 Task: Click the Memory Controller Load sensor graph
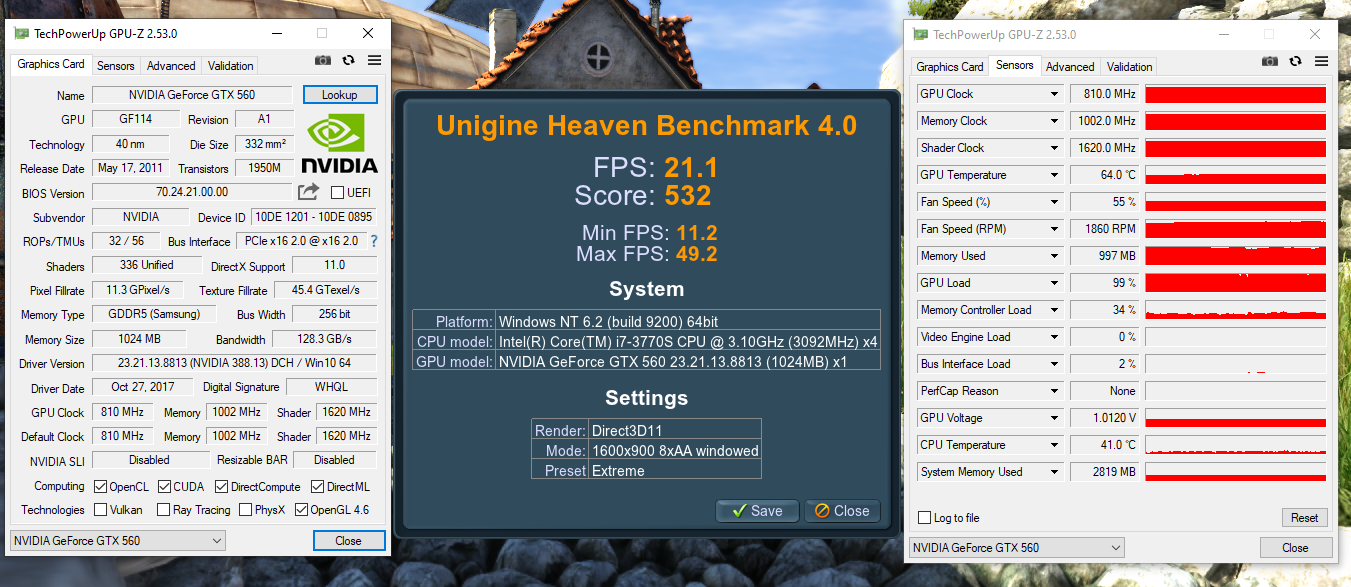tap(1235, 310)
